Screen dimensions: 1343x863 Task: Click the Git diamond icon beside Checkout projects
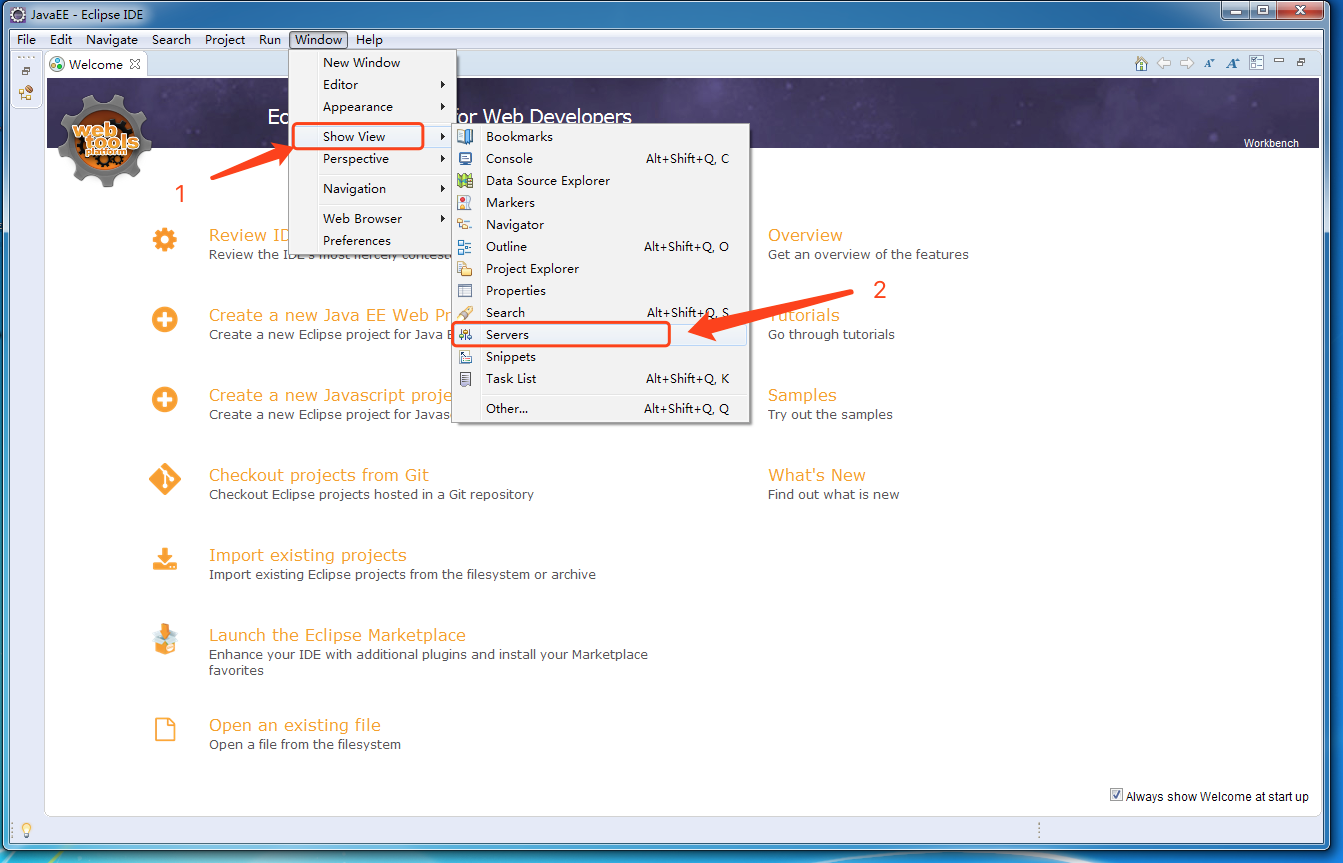pyautogui.click(x=165, y=480)
